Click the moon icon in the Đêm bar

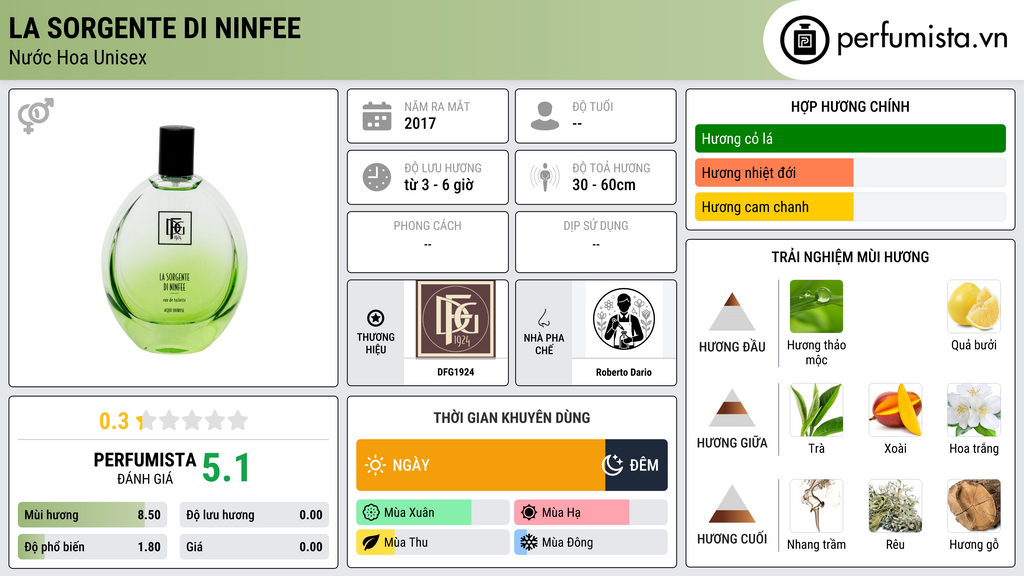[x=613, y=465]
